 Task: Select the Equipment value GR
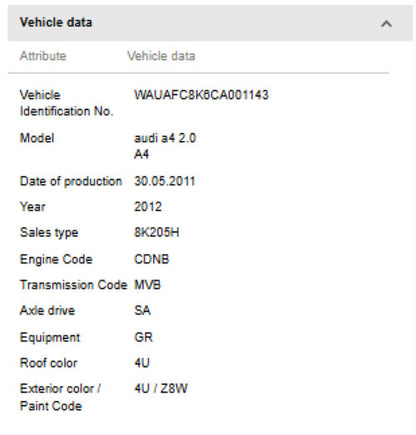143,337
